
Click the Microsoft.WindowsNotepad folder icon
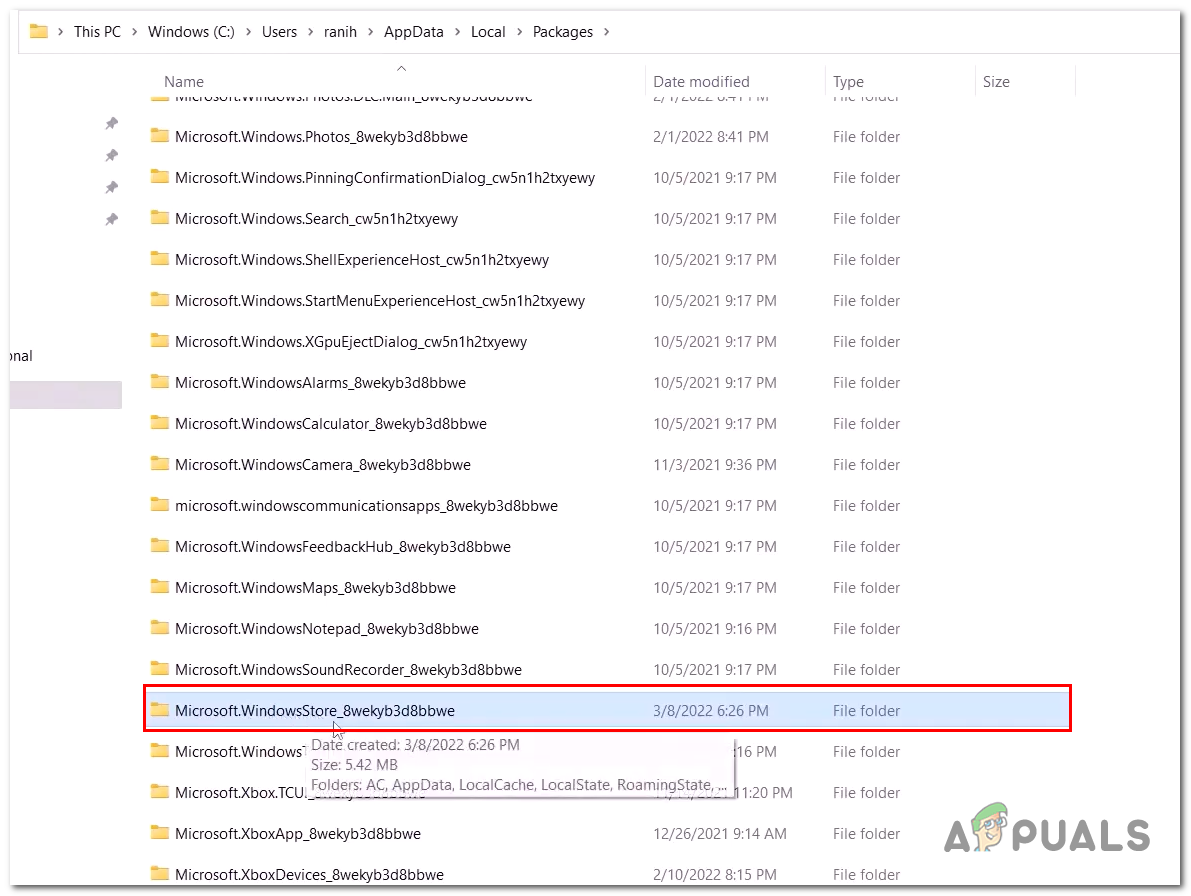[x=159, y=628]
